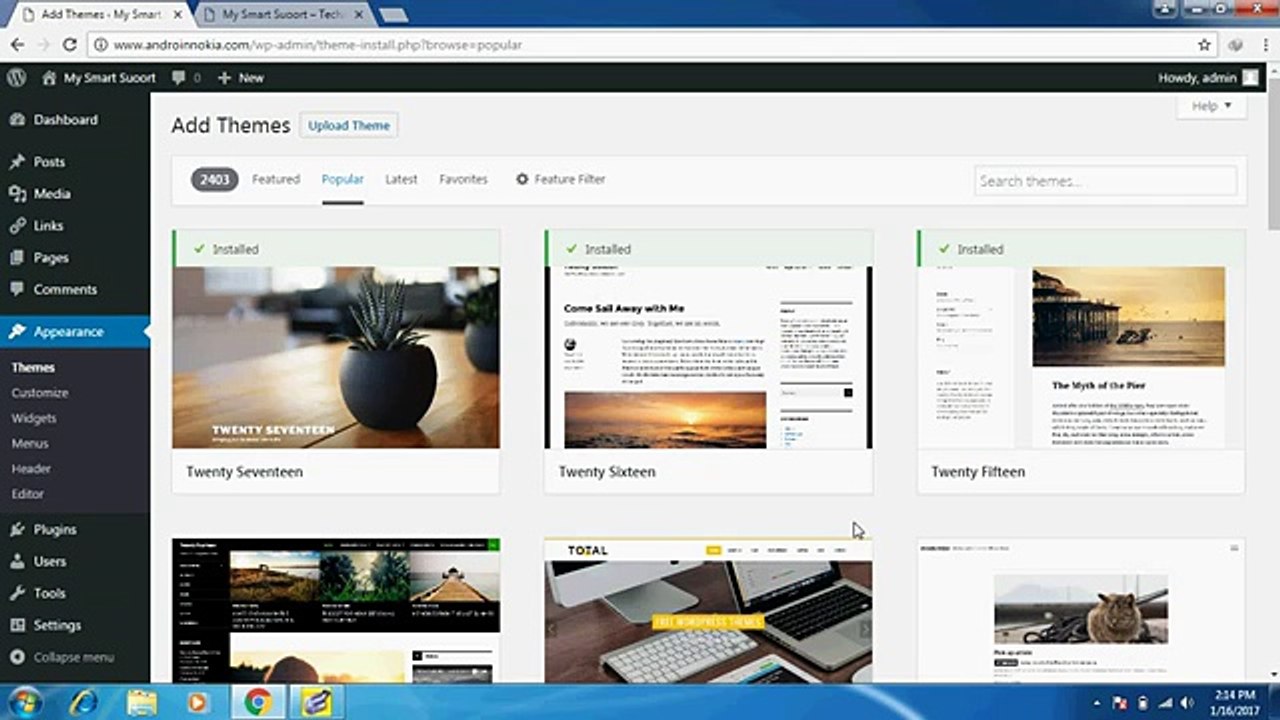Launch Internet Explorer from taskbar

pyautogui.click(x=84, y=702)
